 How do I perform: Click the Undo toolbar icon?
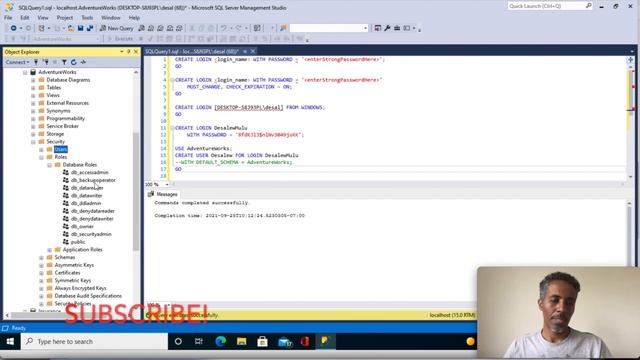224,28
